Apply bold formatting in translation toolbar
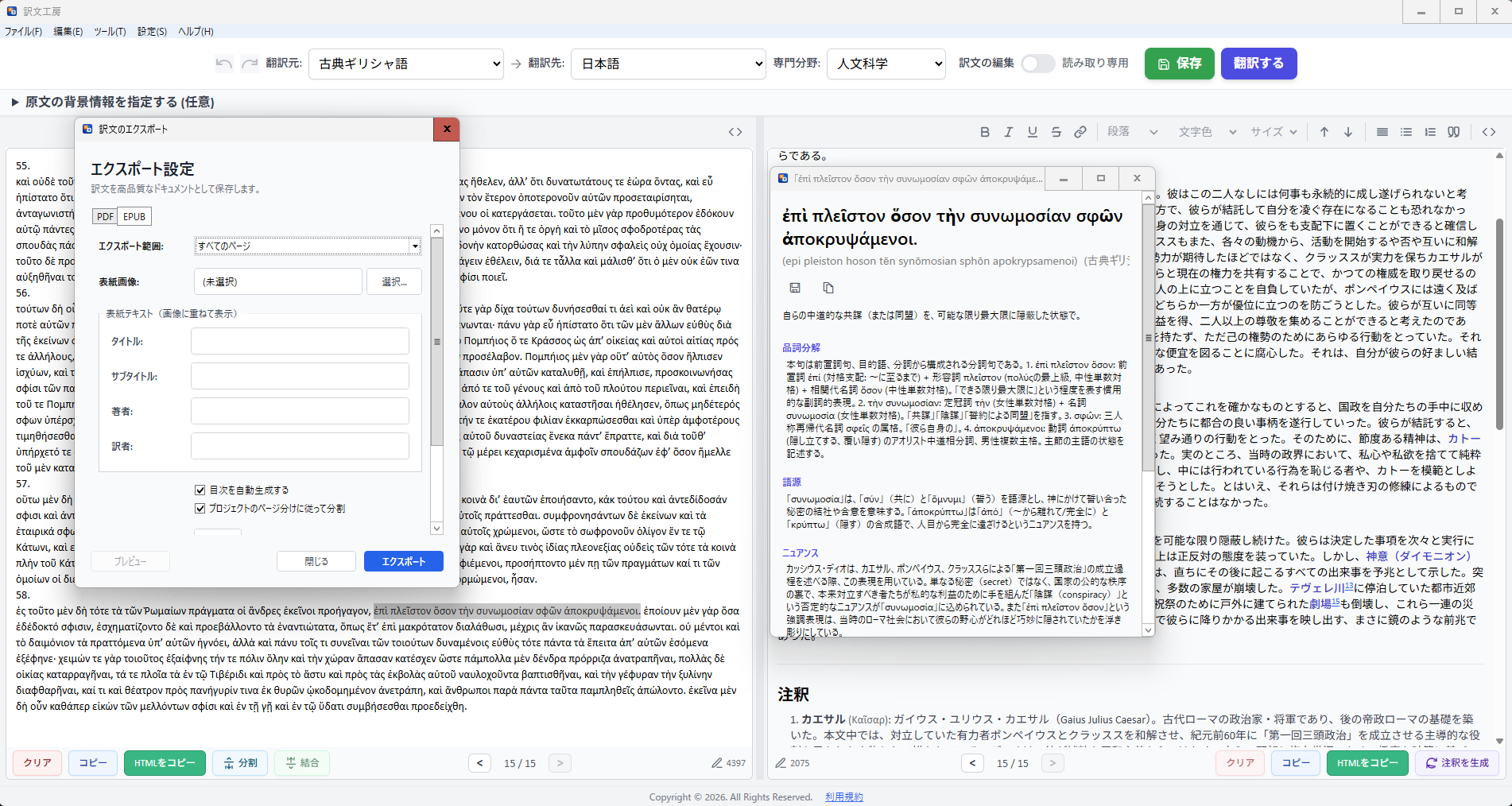 click(985, 132)
